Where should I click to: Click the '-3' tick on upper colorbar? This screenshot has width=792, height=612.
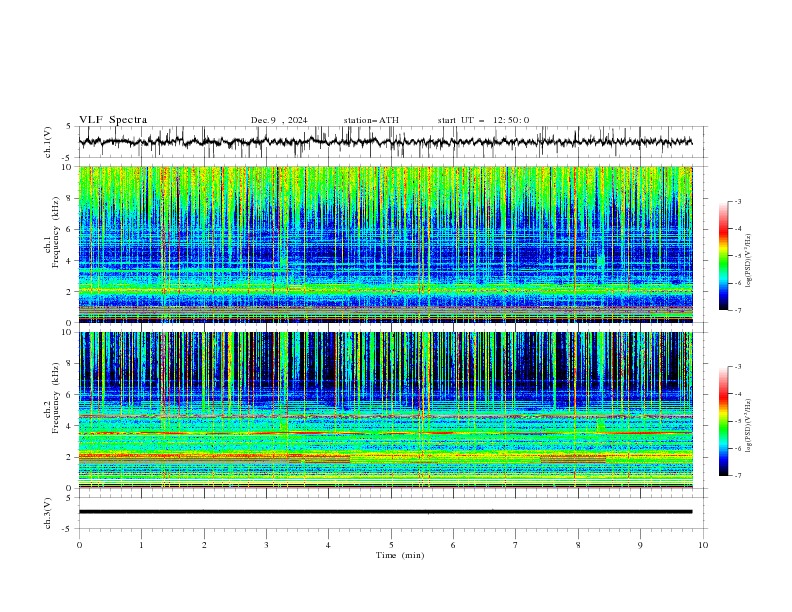click(x=737, y=201)
